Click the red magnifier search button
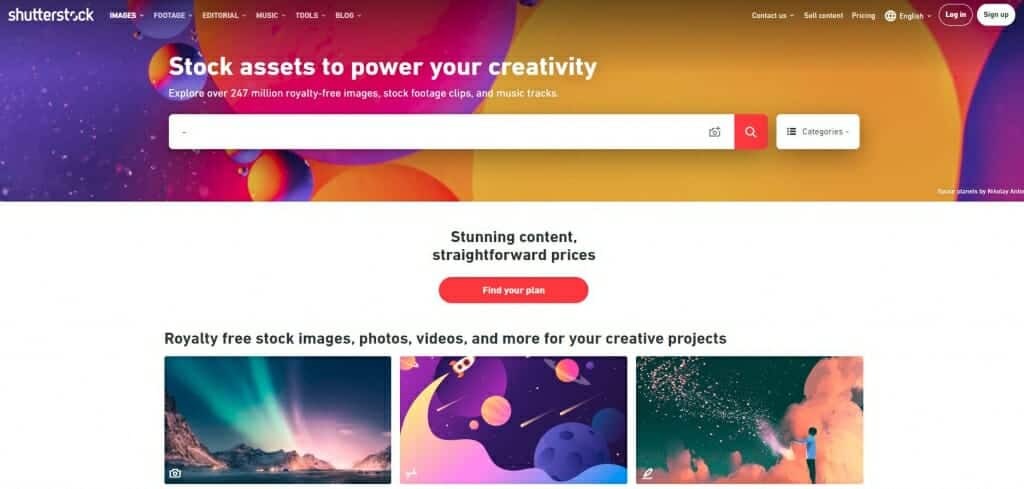 [x=751, y=132]
